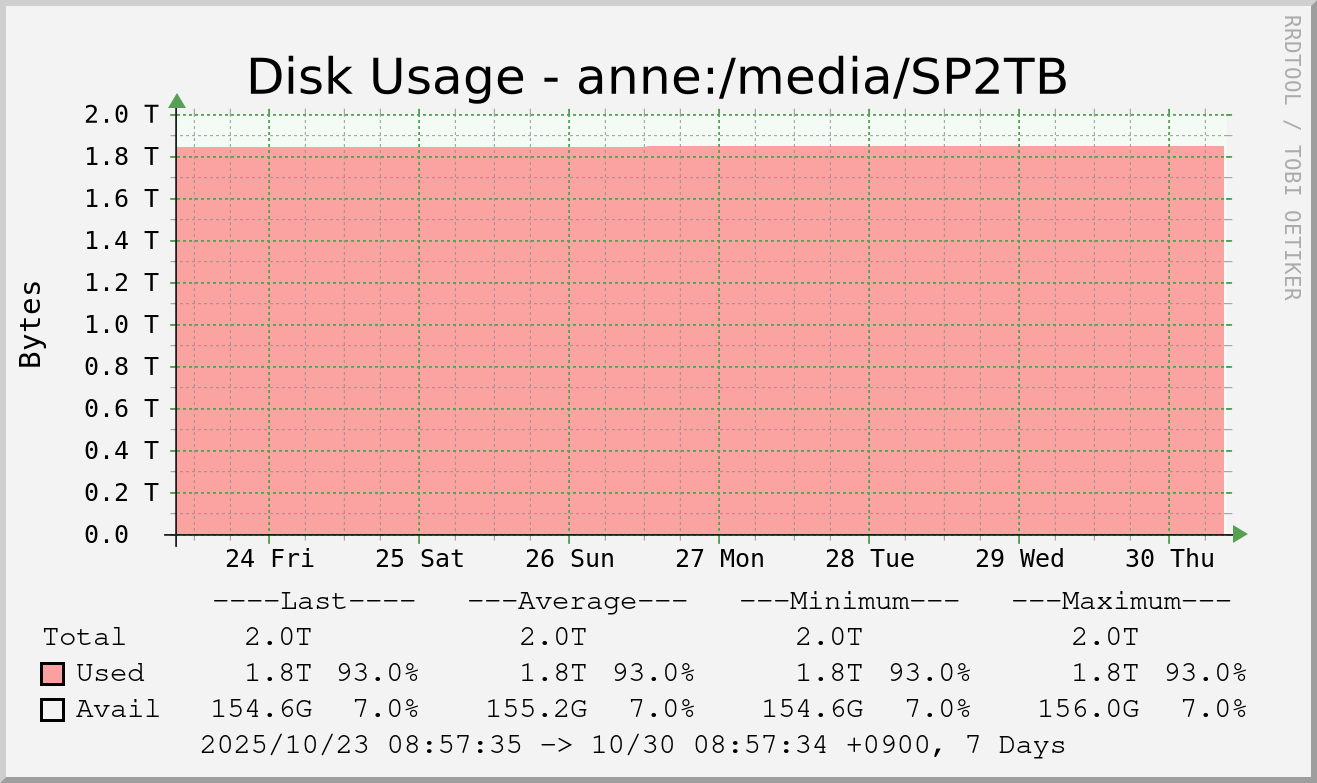Click the 24 Fri date label
This screenshot has width=1317, height=783.
(270, 558)
